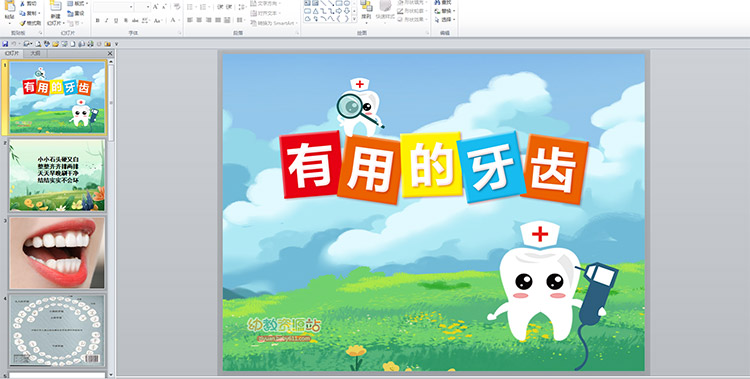Expand the shapes gallery more arrow
This screenshot has width=750, height=379.
pyautogui.click(x=354, y=19)
